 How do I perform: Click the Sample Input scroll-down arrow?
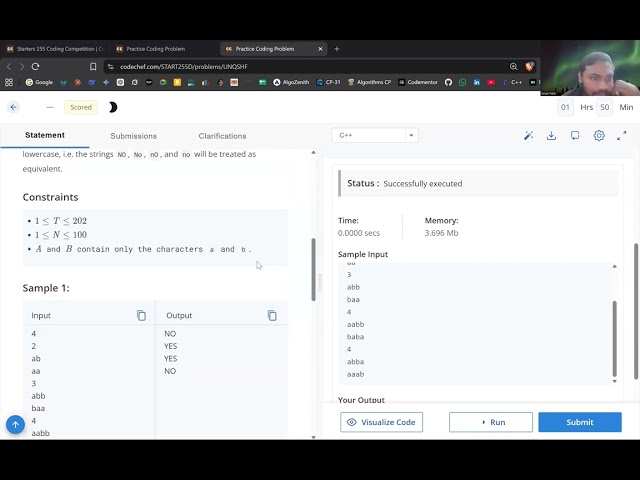(615, 381)
